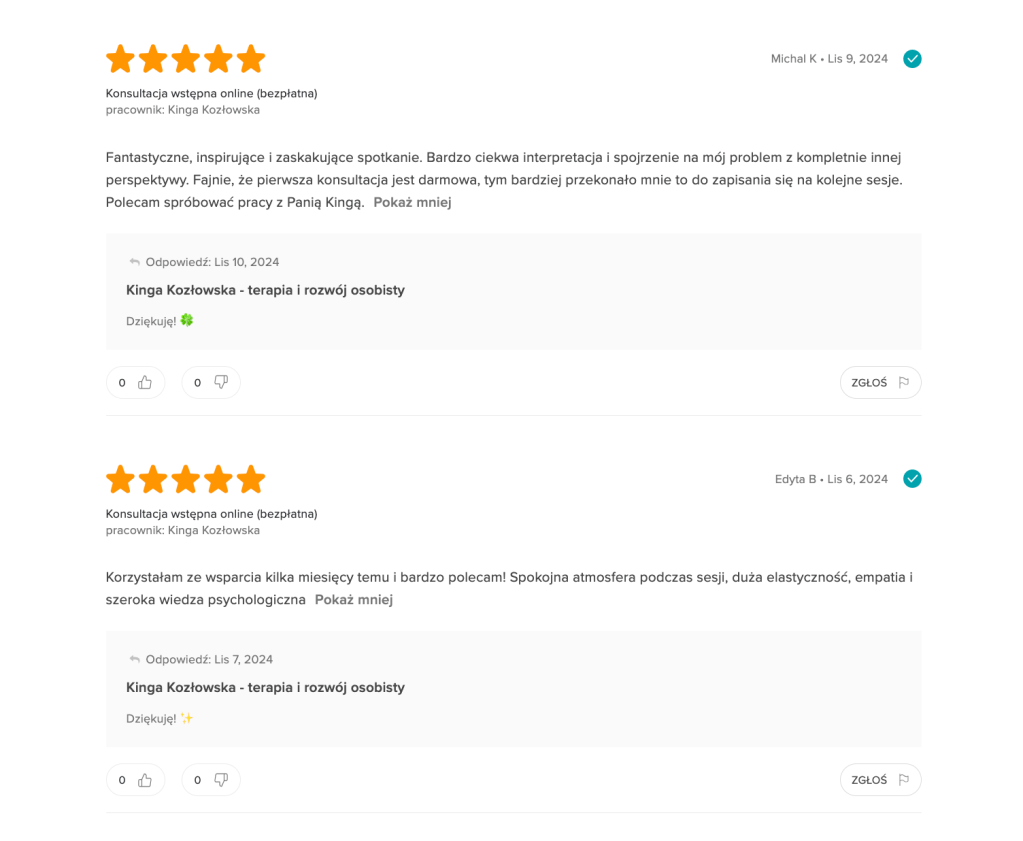Viewport: 1023px width, 841px height.
Task: Click the flag icon on Michal K's review
Action: coord(903,382)
